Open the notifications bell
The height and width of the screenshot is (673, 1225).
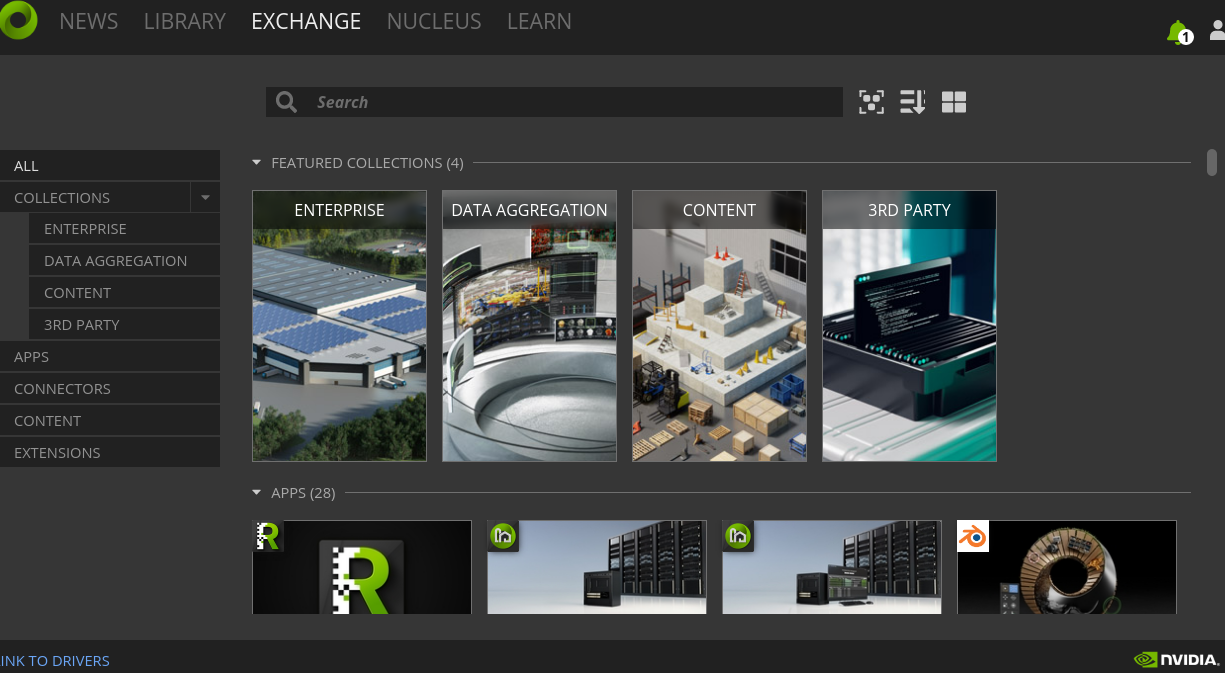click(1179, 33)
